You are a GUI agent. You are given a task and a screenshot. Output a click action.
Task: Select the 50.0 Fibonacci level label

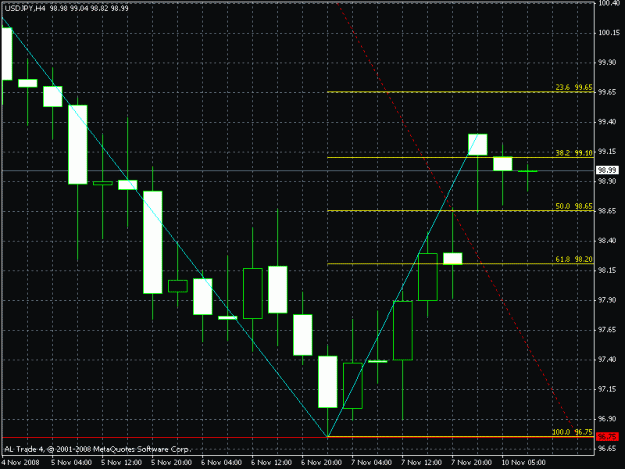(x=574, y=206)
